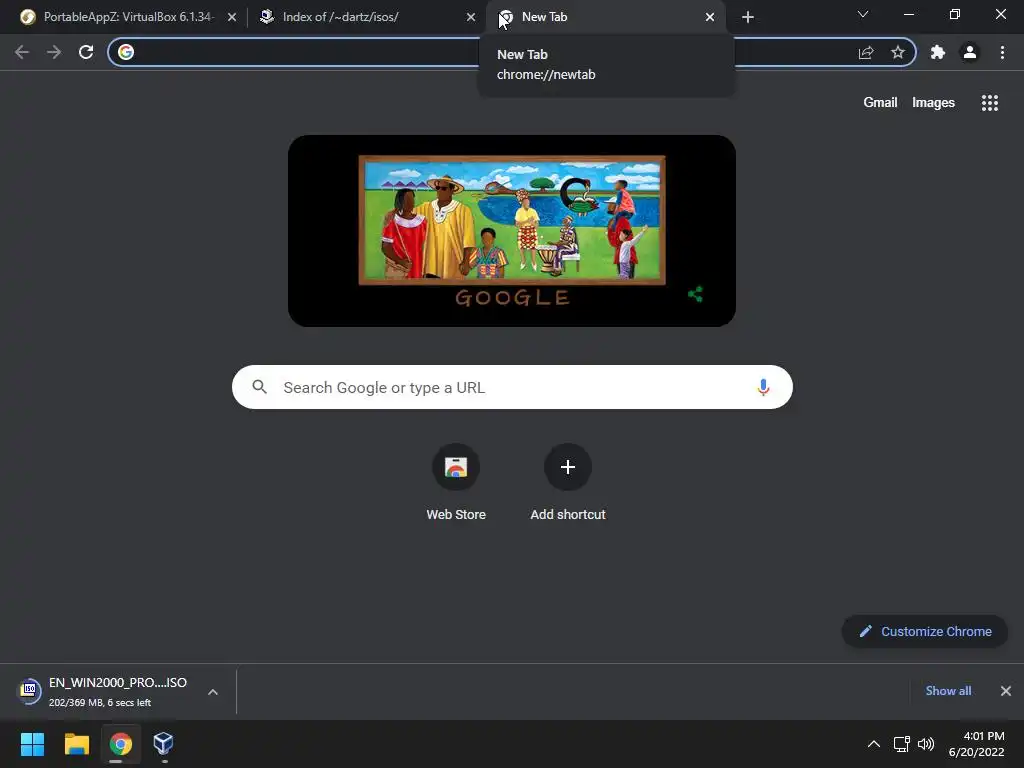Show all downloads
This screenshot has width=1024, height=768.
point(948,691)
